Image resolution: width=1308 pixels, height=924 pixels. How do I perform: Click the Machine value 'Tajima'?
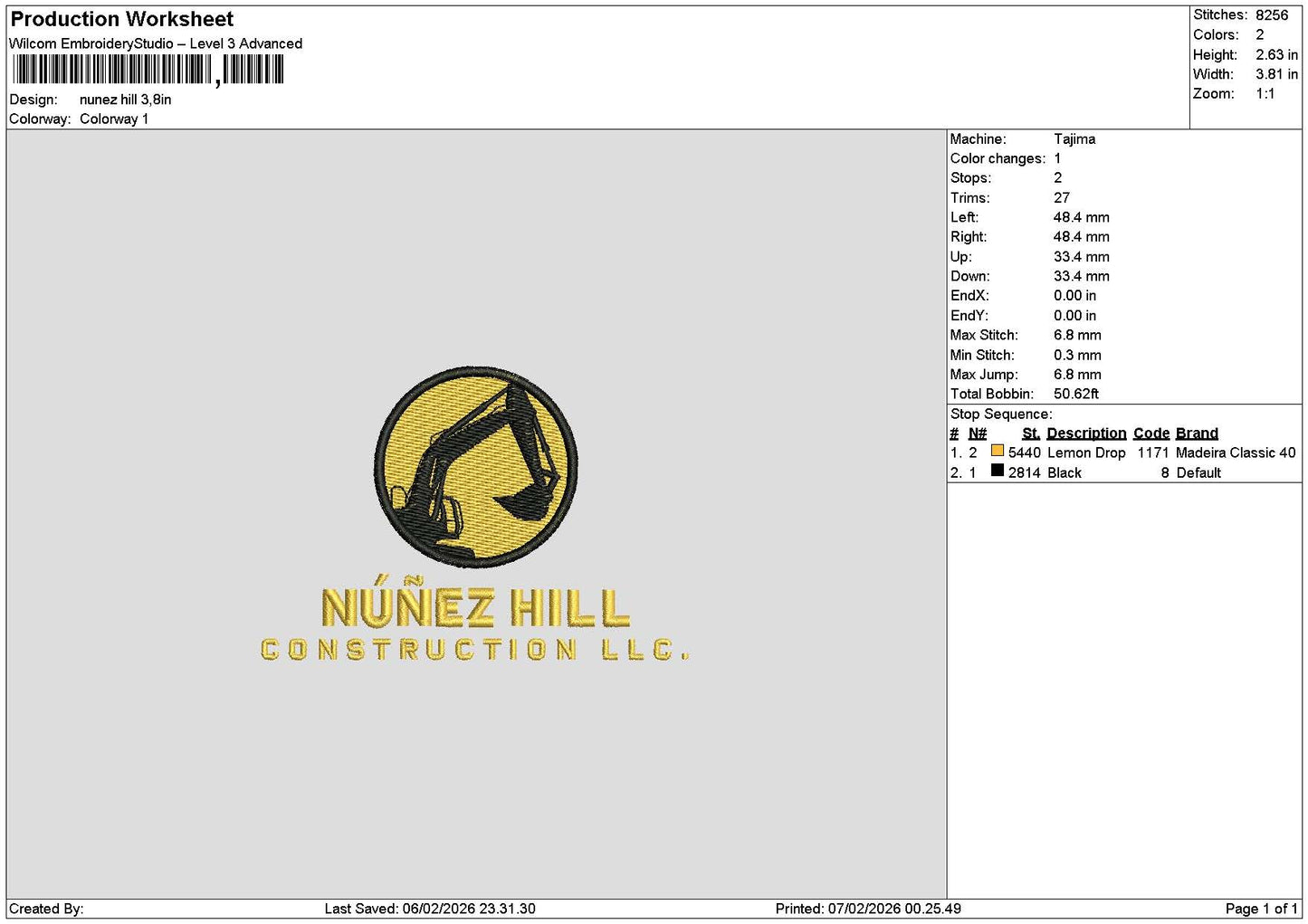(1074, 139)
